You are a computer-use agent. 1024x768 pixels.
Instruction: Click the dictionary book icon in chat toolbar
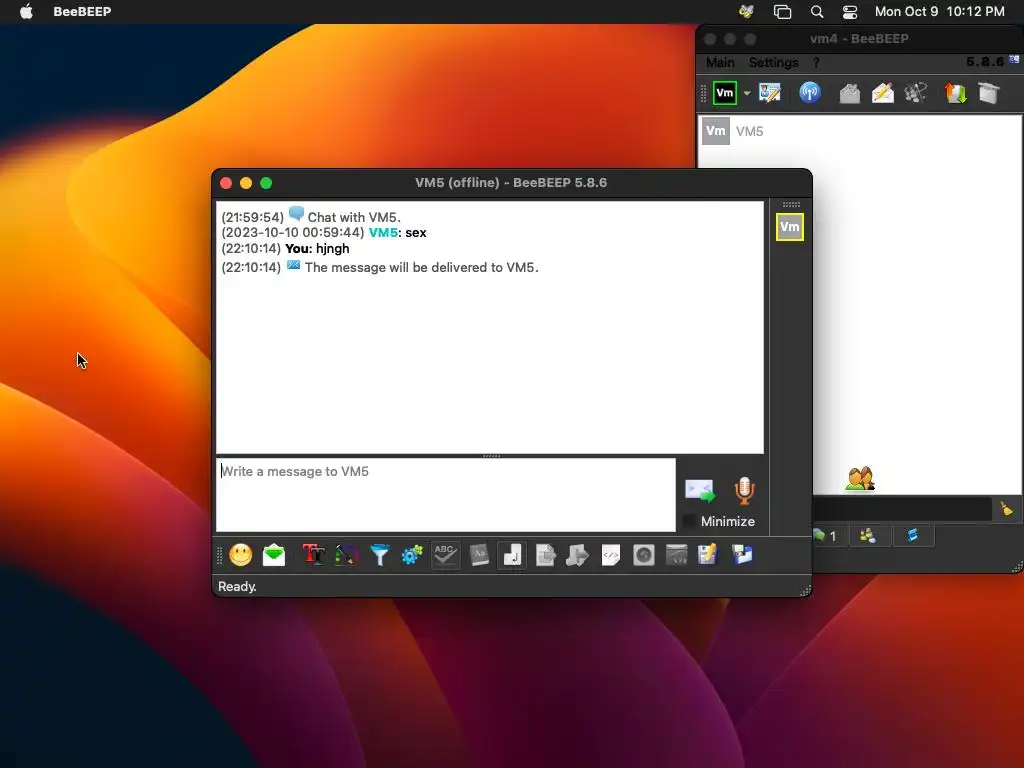479,555
